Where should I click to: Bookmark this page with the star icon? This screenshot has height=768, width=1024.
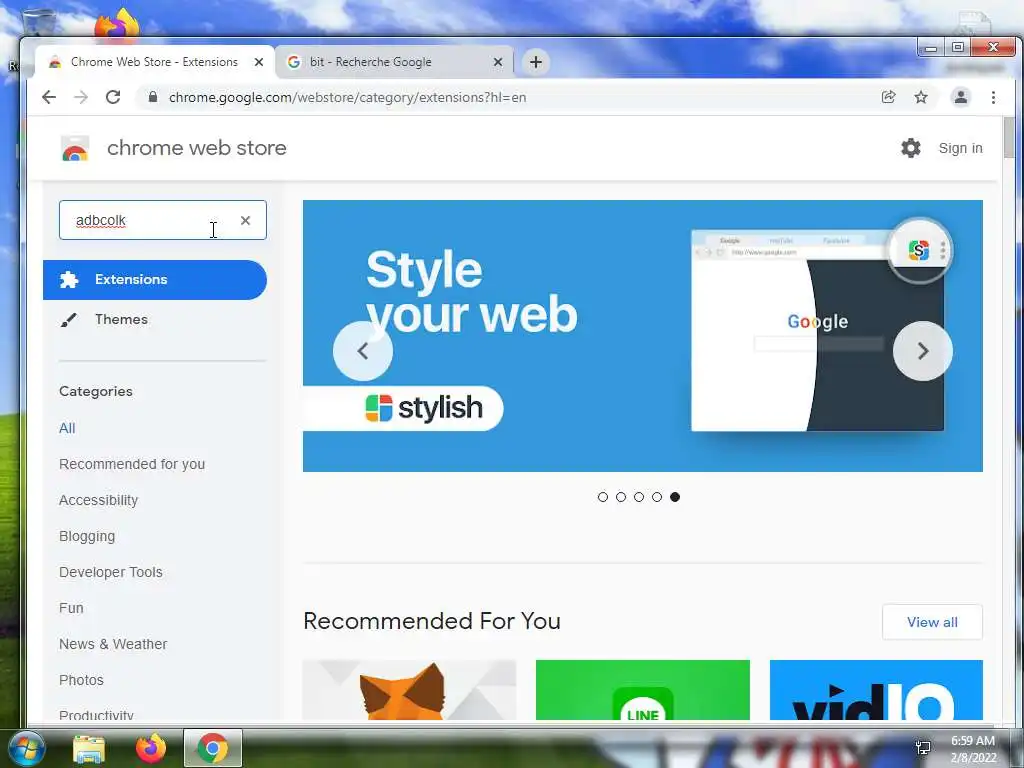click(921, 97)
